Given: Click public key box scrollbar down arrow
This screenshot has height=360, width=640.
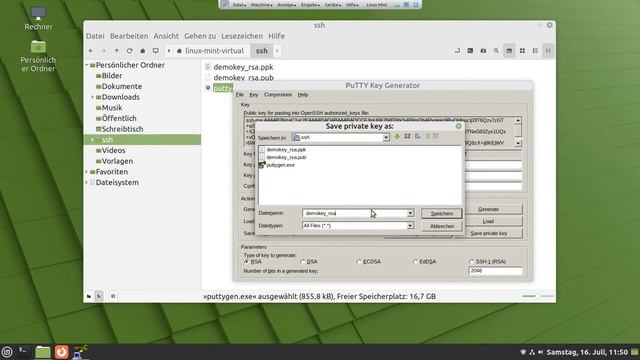Looking at the screenshot, I should (x=518, y=143).
